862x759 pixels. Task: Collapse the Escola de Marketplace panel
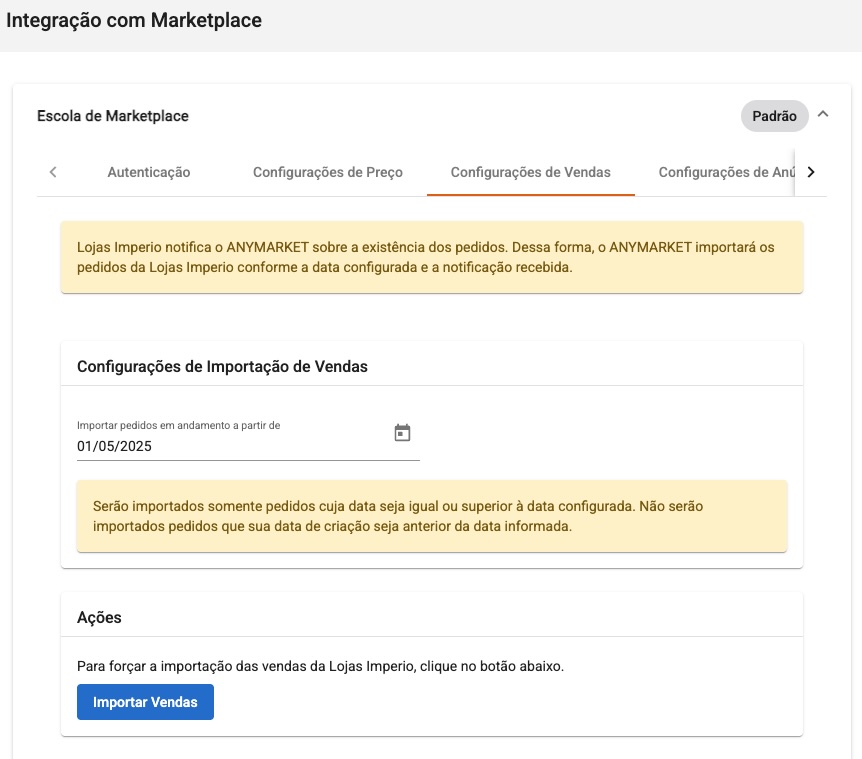click(x=822, y=114)
